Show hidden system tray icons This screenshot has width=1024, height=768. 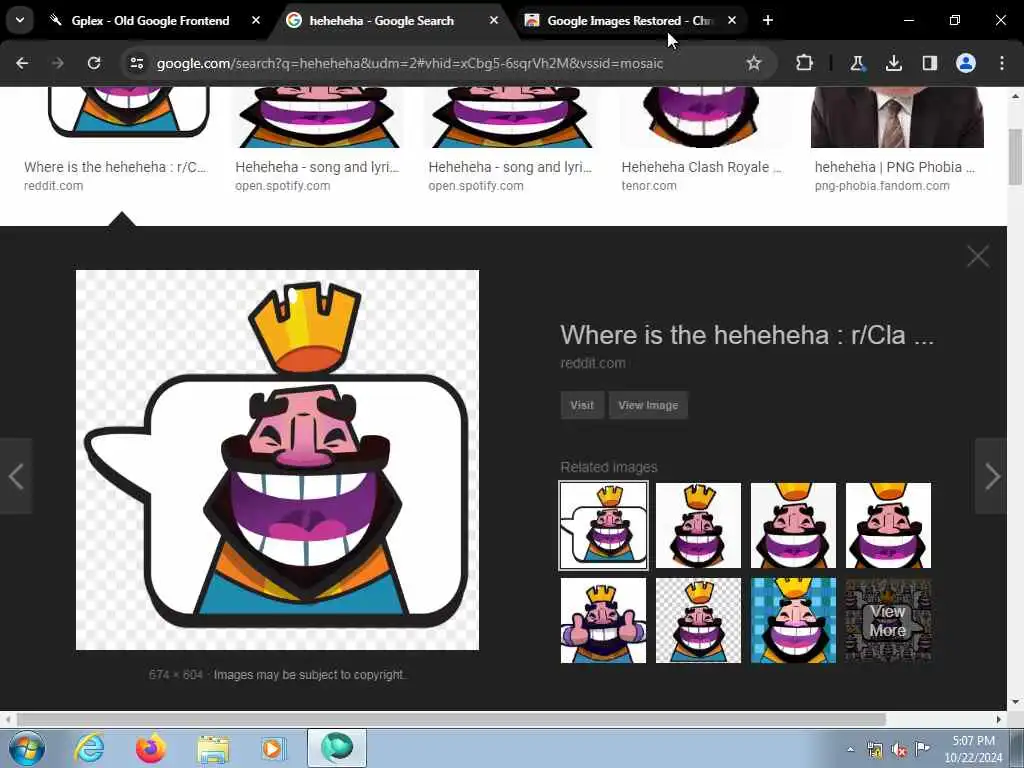[850, 749]
